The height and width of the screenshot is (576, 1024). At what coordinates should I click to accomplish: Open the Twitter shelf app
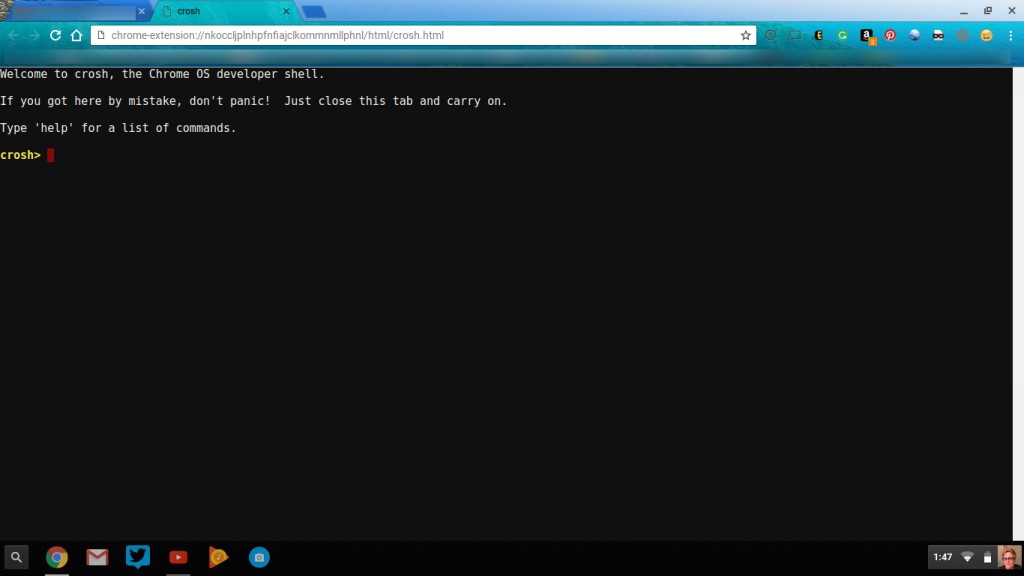138,556
